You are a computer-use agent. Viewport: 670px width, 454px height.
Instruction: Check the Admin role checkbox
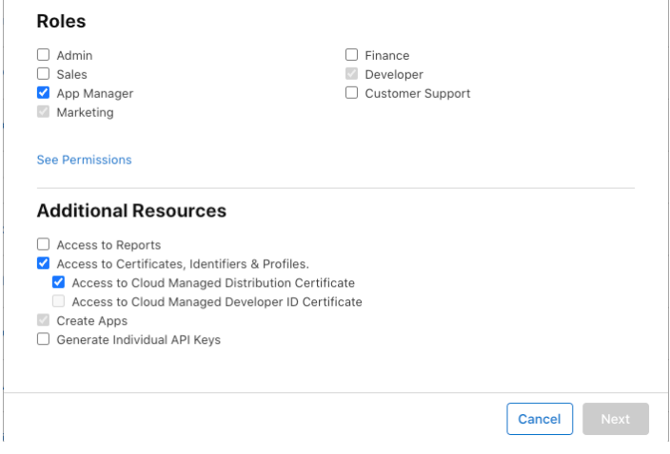tap(43, 55)
